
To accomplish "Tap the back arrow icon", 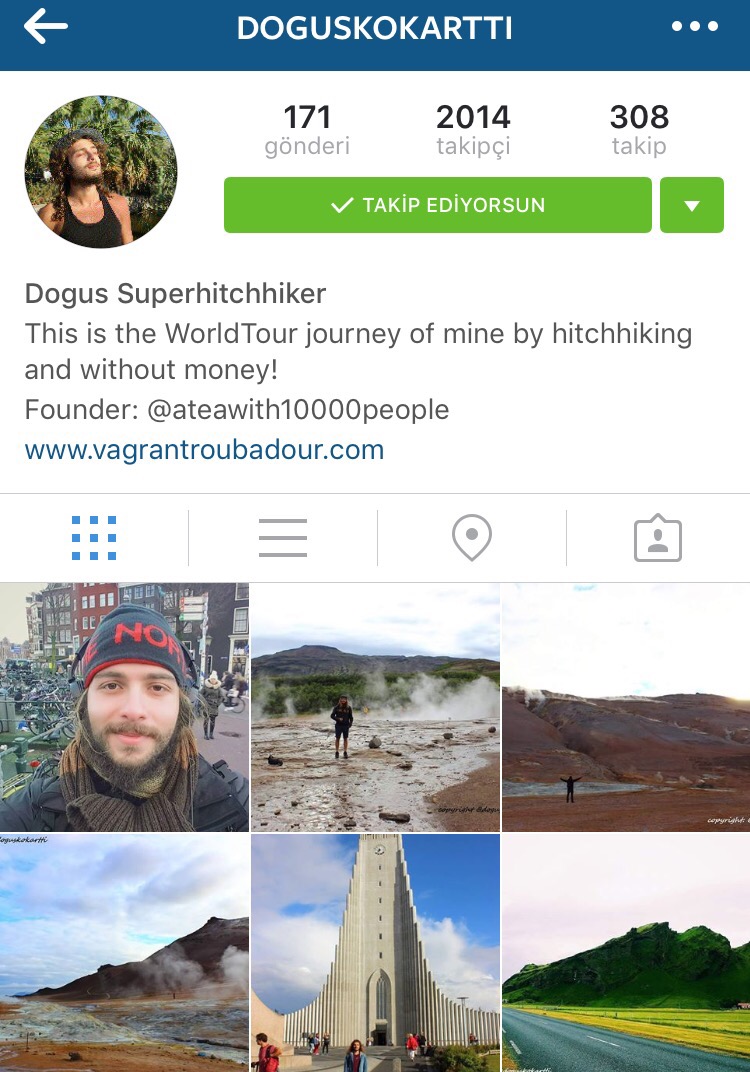I will point(45,26).
